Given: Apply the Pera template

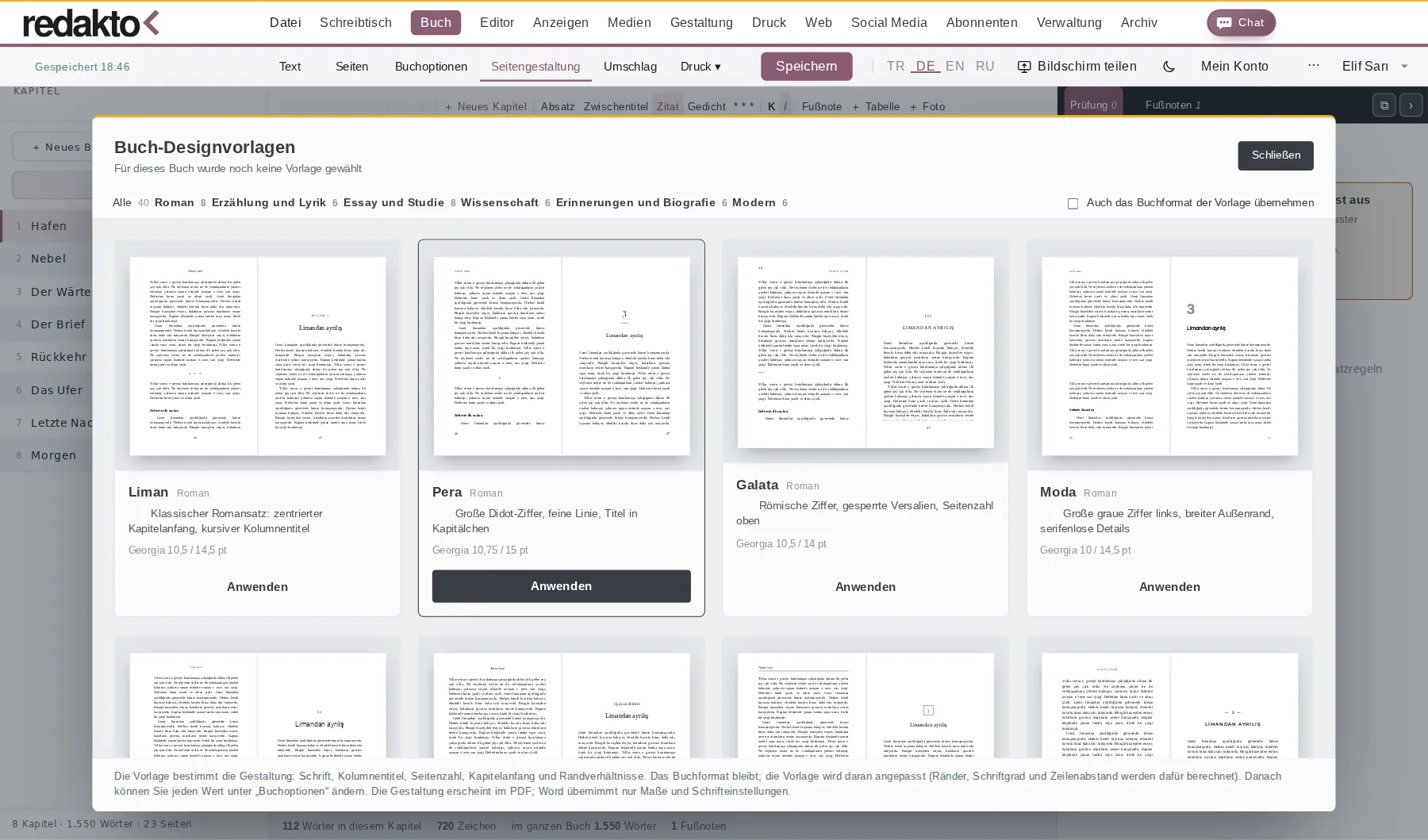Looking at the screenshot, I should coord(562,586).
